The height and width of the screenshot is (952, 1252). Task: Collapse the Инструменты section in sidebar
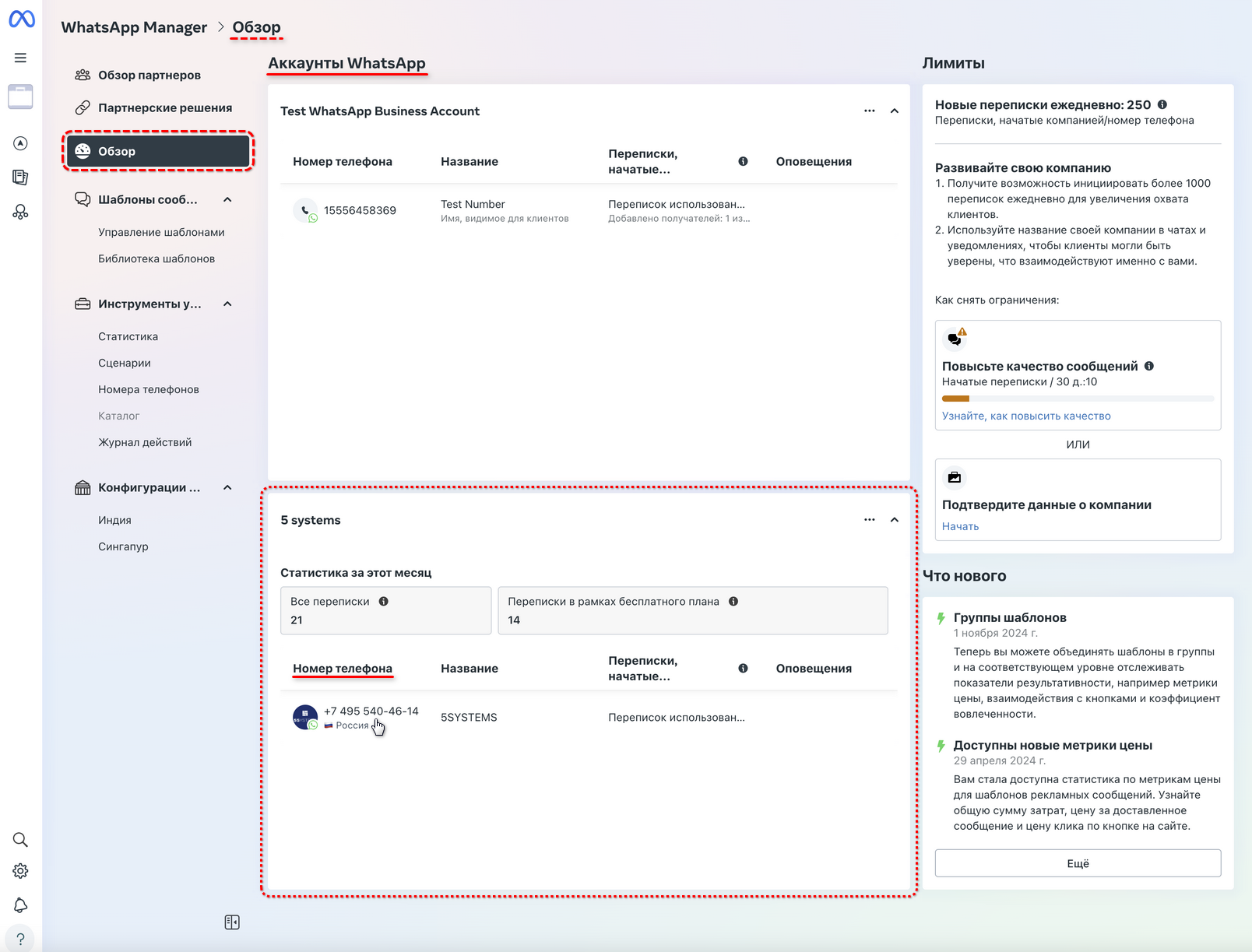(227, 304)
